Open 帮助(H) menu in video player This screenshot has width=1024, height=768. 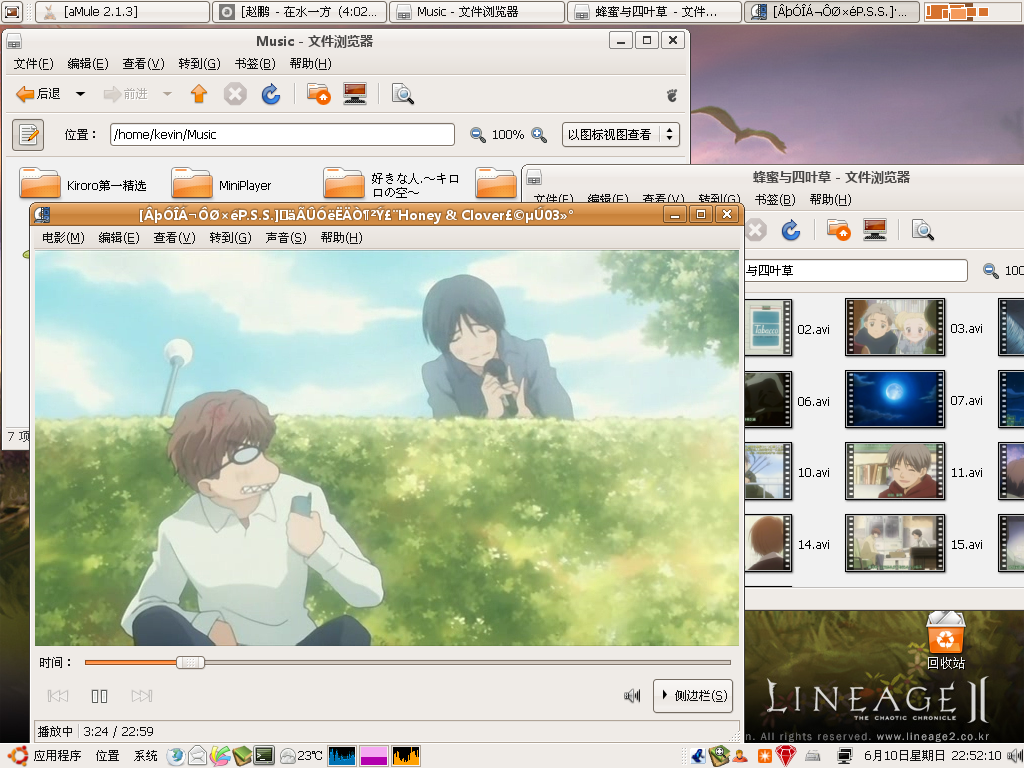point(342,238)
